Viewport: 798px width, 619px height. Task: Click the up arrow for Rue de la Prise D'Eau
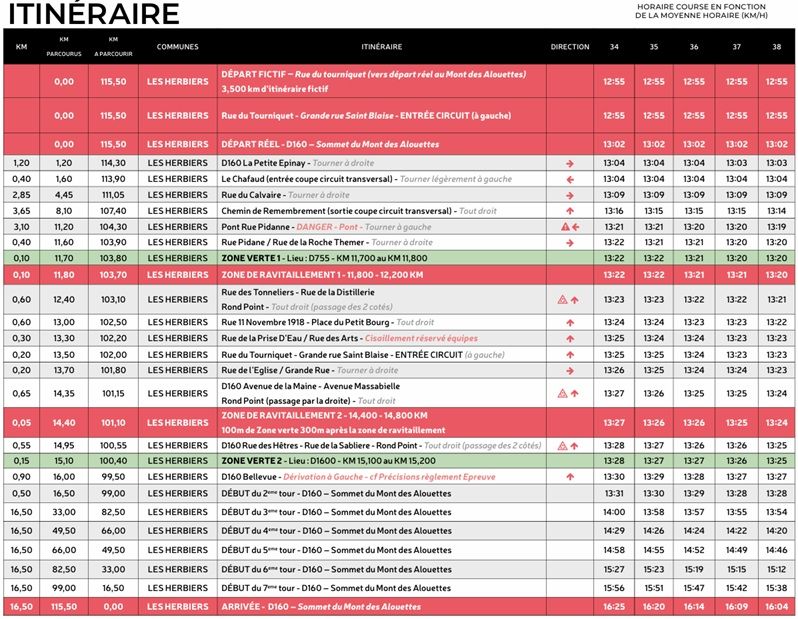tap(569, 339)
